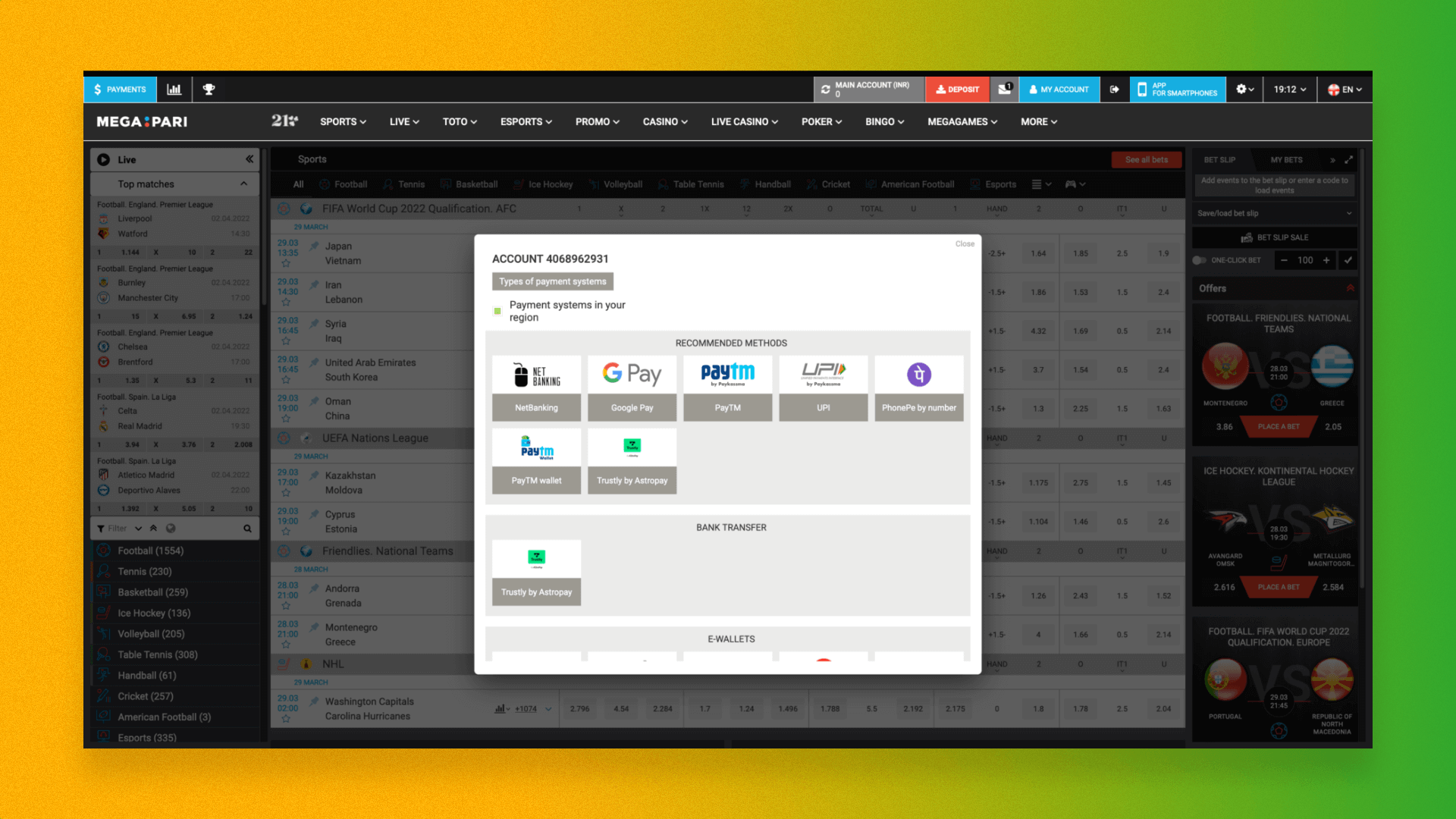Viewport: 1456px width, 819px height.
Task: Click the 100 bet amount stepper
Action: point(1305,260)
